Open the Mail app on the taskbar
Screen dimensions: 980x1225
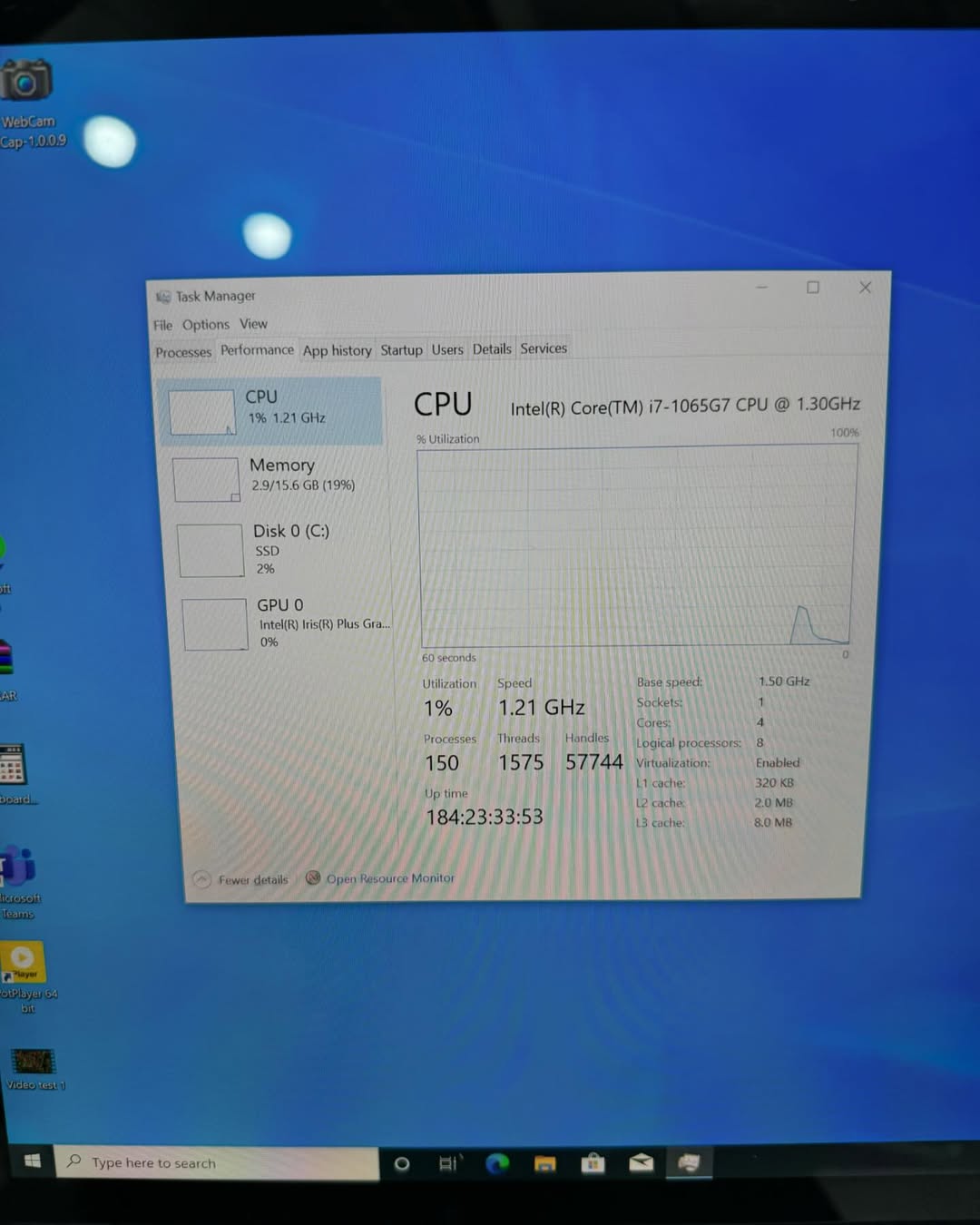pos(642,1163)
